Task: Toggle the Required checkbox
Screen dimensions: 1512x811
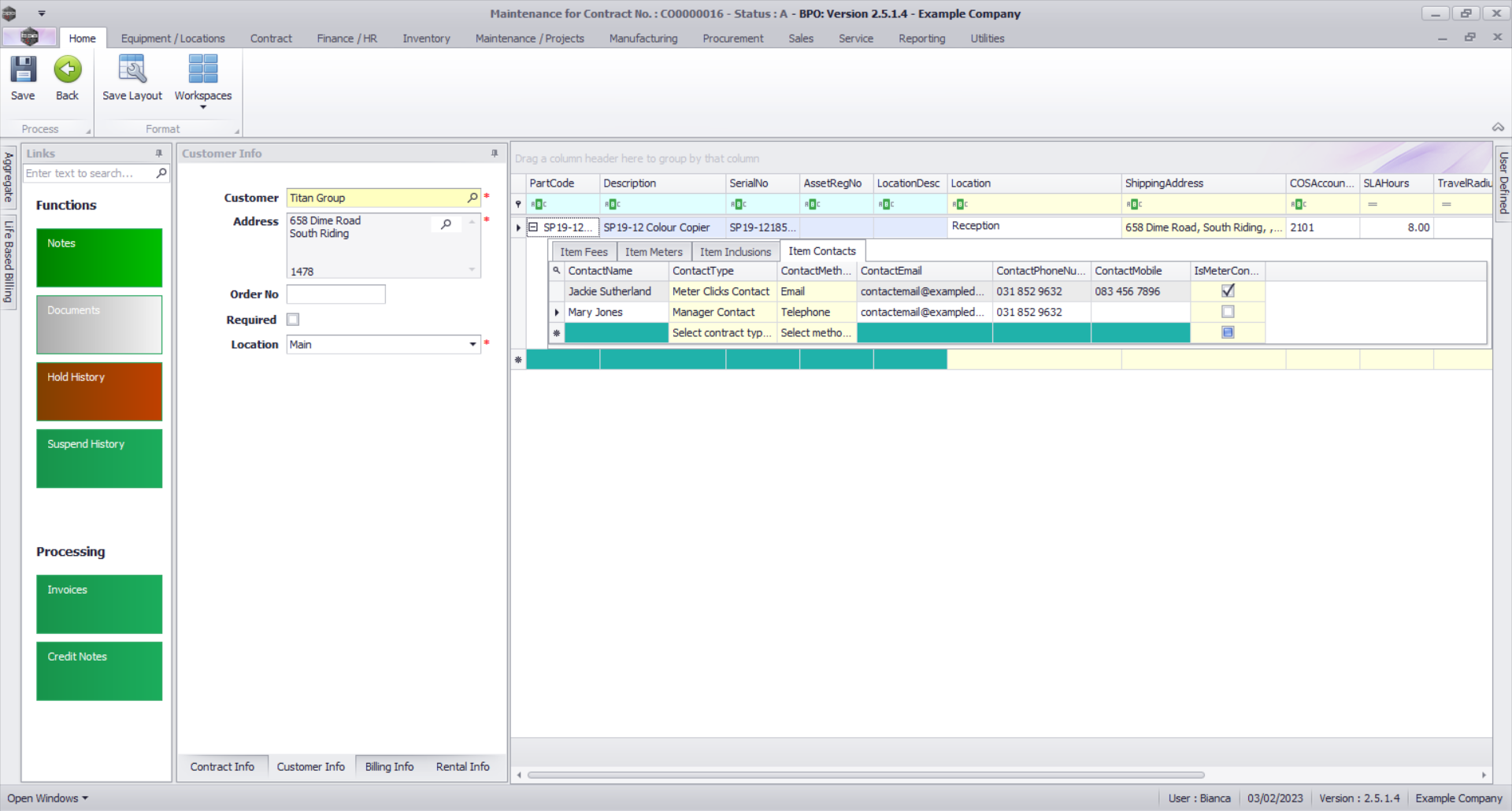Action: click(x=293, y=320)
